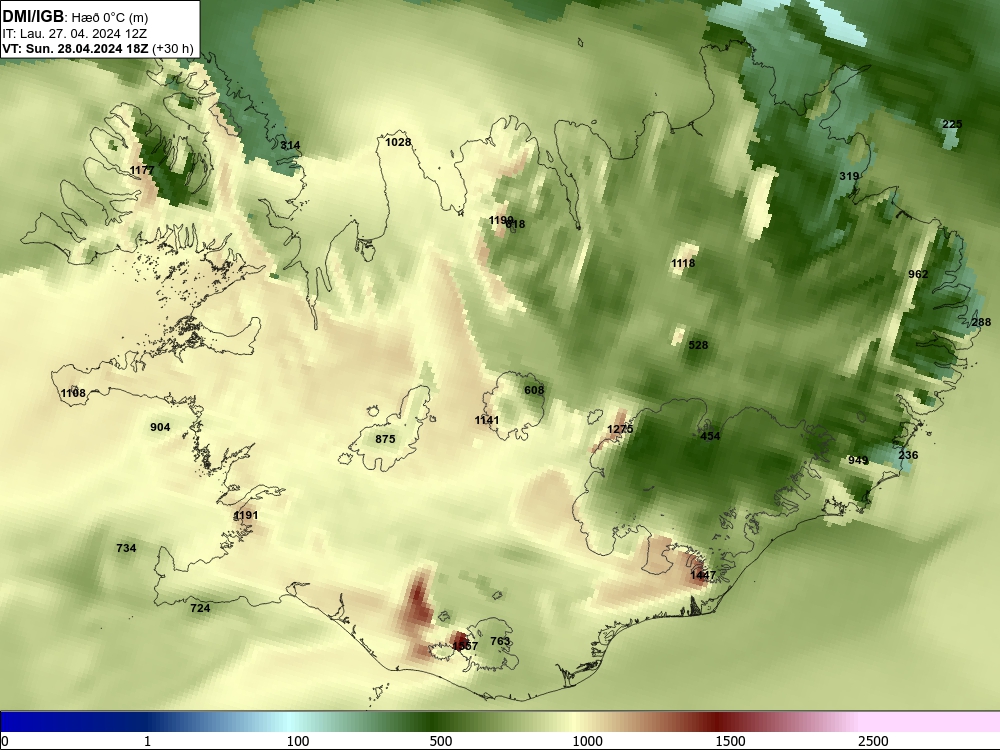Click the 962 map value label
The image size is (1000, 750).
click(x=918, y=274)
